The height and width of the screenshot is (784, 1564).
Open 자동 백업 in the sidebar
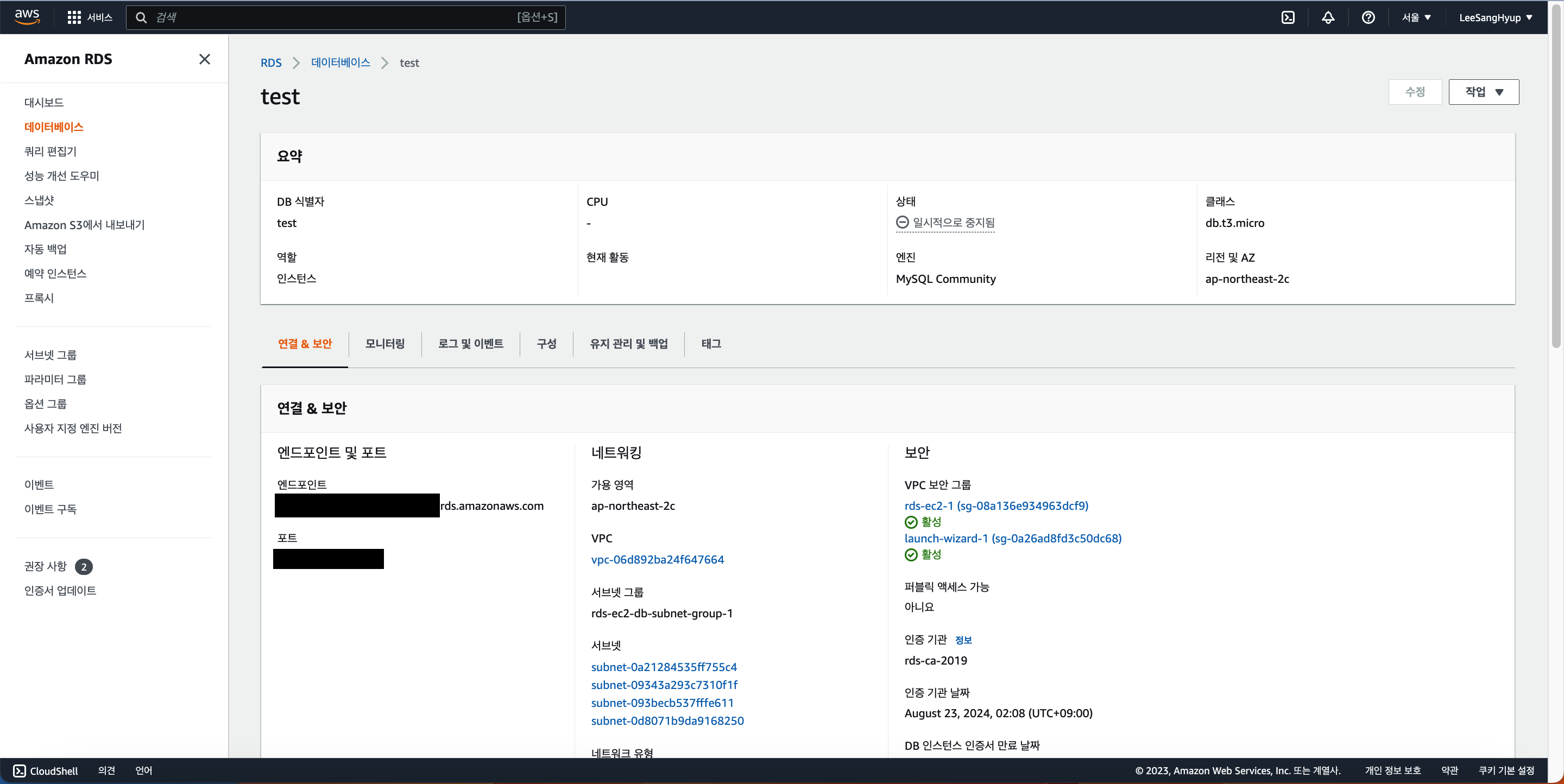[46, 249]
